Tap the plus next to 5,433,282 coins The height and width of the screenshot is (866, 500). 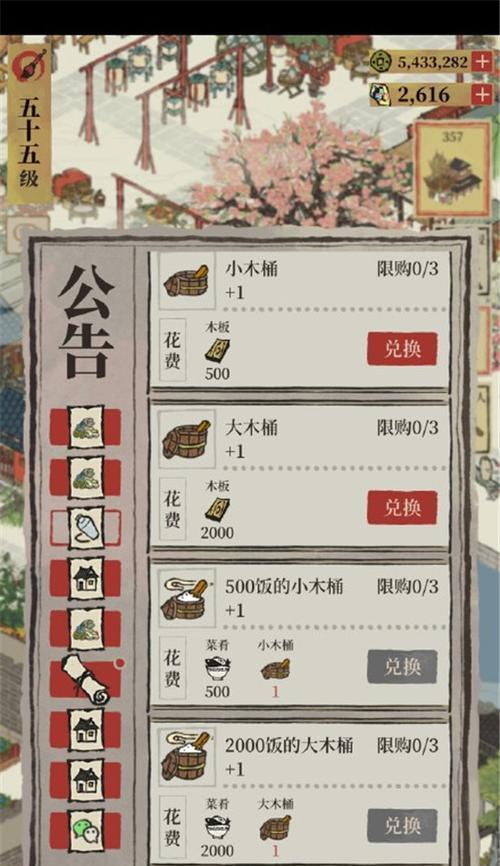coord(482,61)
